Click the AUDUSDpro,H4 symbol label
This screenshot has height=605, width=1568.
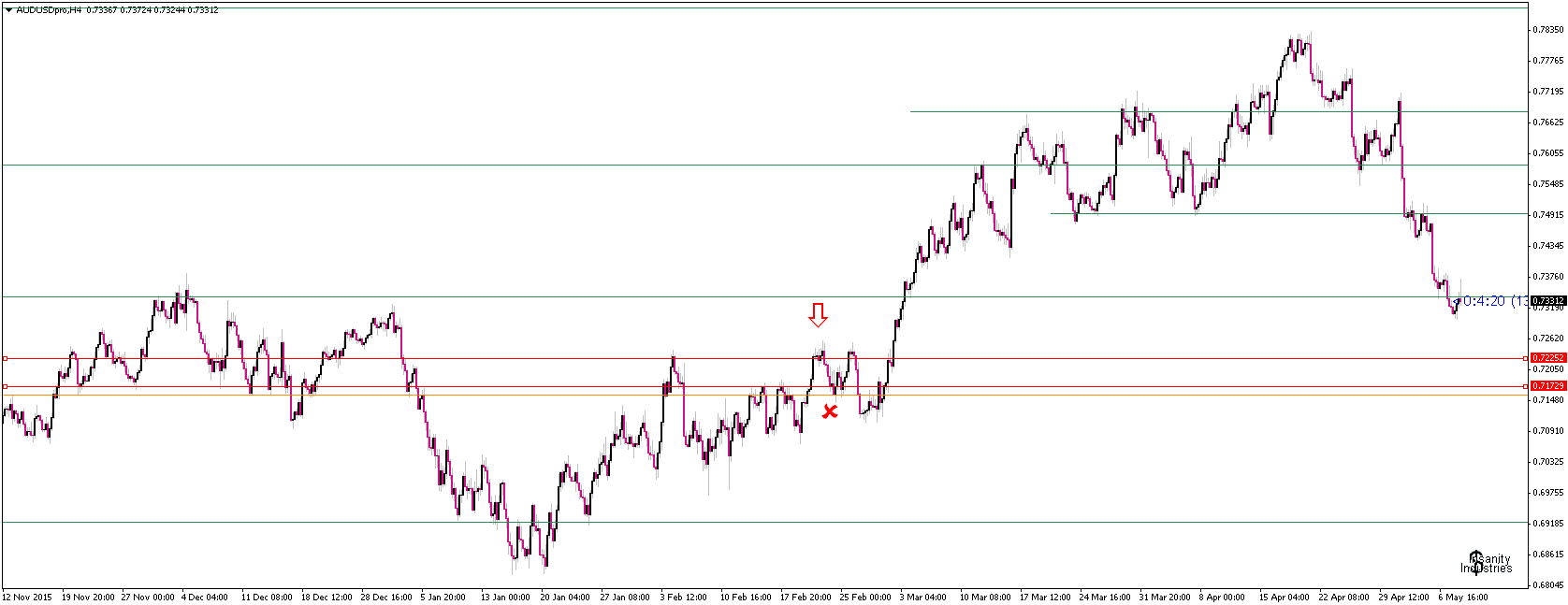point(49,10)
